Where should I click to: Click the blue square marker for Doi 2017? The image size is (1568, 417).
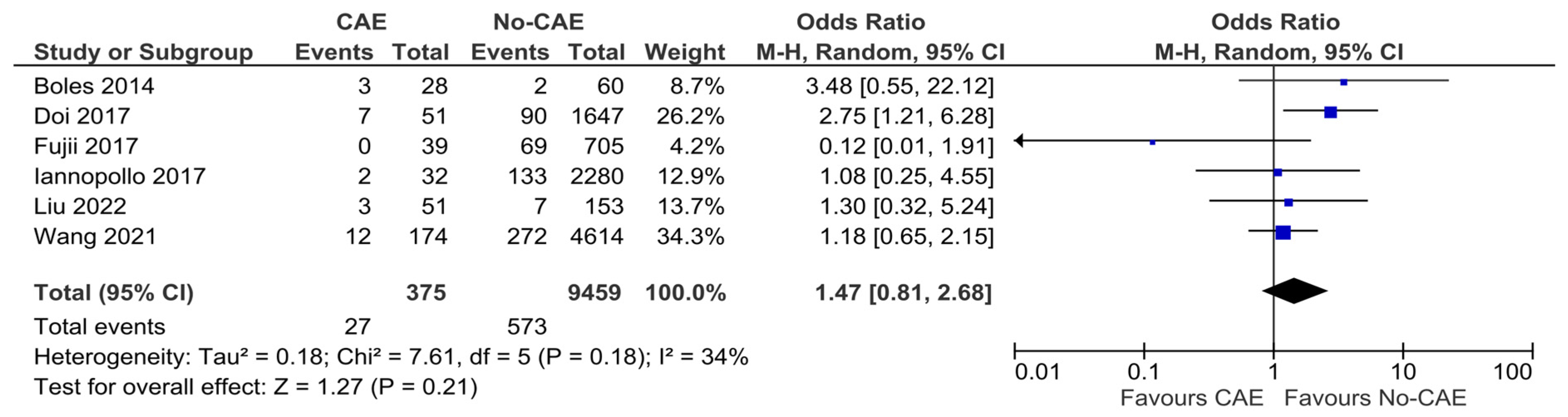[1331, 112]
